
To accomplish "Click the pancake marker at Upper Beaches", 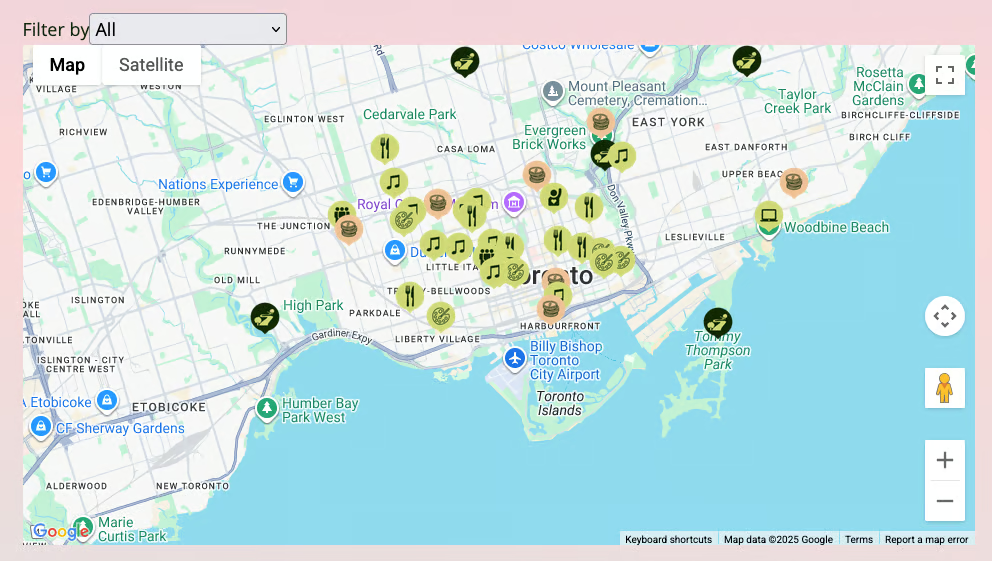I will [794, 181].
